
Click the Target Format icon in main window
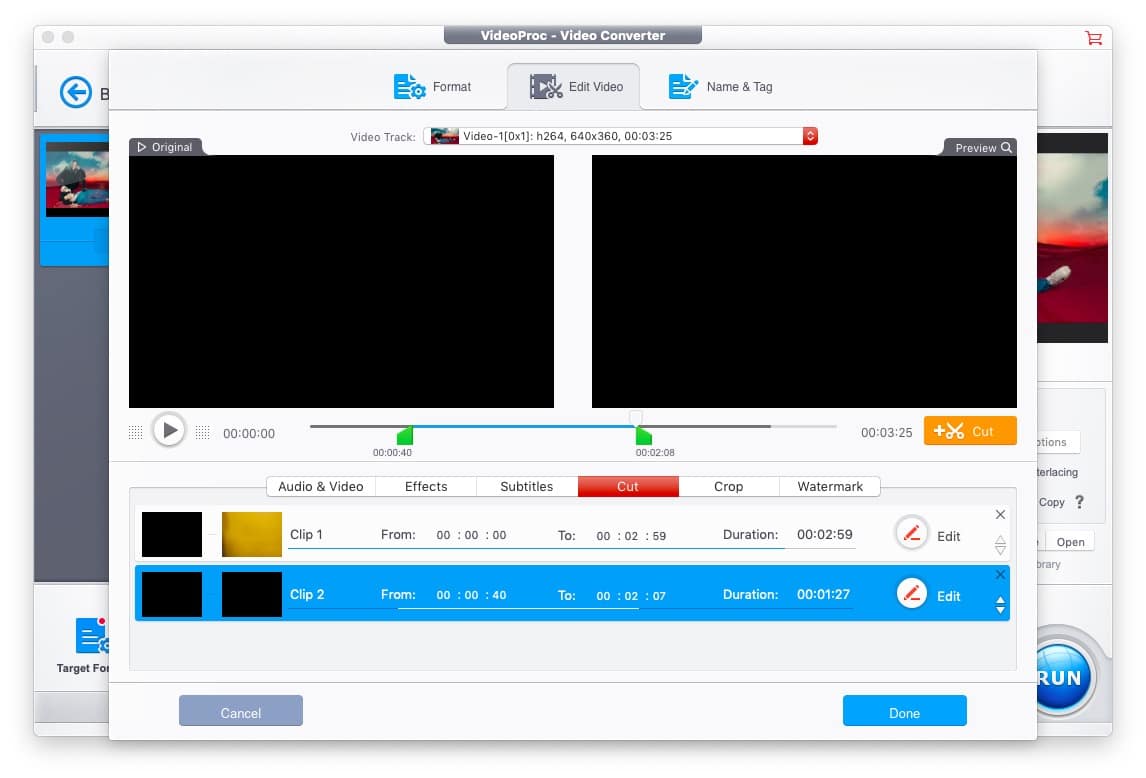[91, 635]
